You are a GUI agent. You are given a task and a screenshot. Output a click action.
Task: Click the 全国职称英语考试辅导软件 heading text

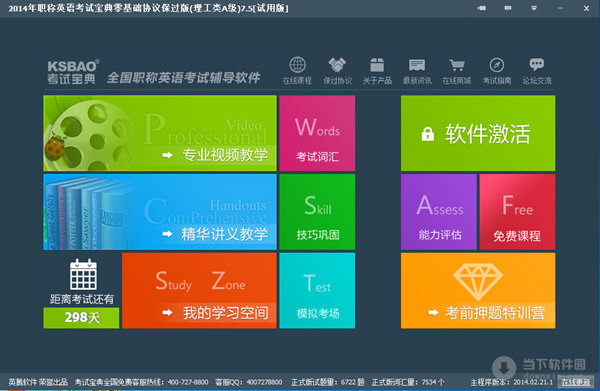tap(184, 78)
